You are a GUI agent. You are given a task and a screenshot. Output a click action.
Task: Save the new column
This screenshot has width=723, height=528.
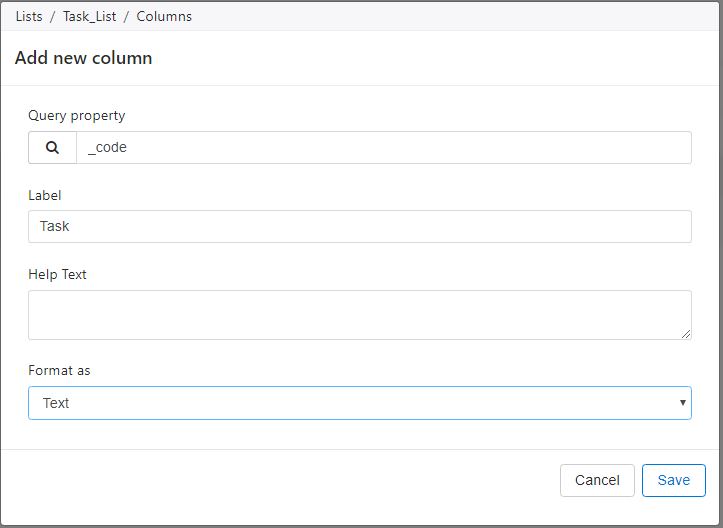click(674, 481)
